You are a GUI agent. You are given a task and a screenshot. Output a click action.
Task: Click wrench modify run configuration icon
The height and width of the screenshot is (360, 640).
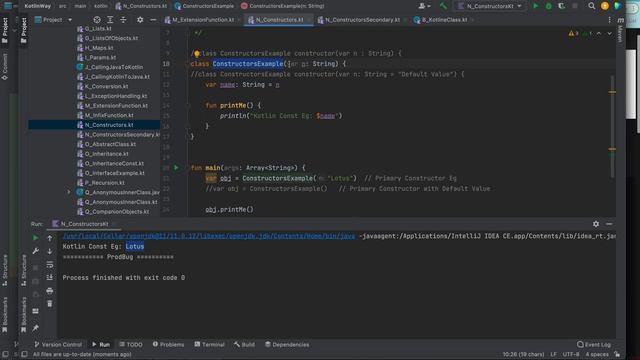[36, 251]
